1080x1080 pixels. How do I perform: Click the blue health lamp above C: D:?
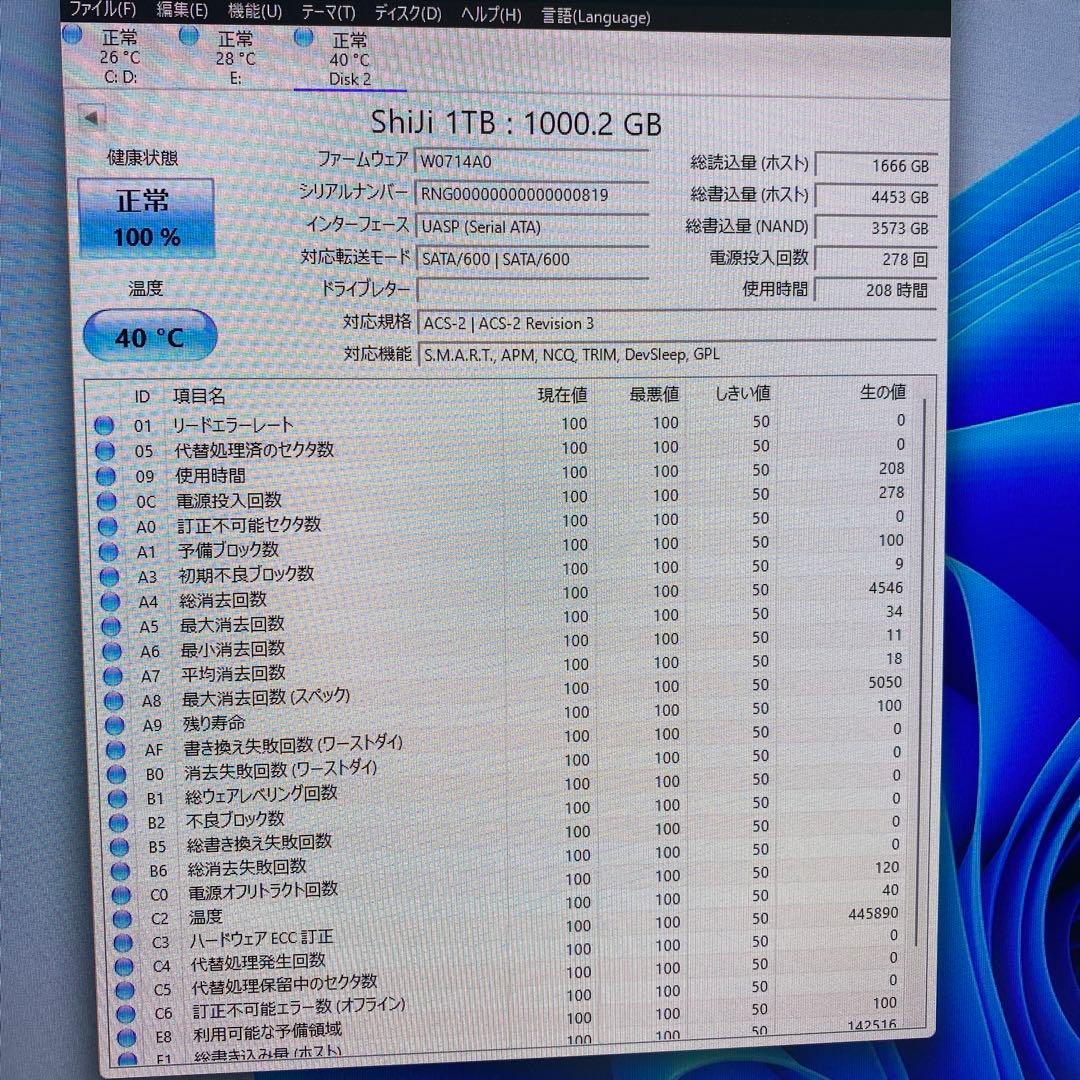[71, 34]
